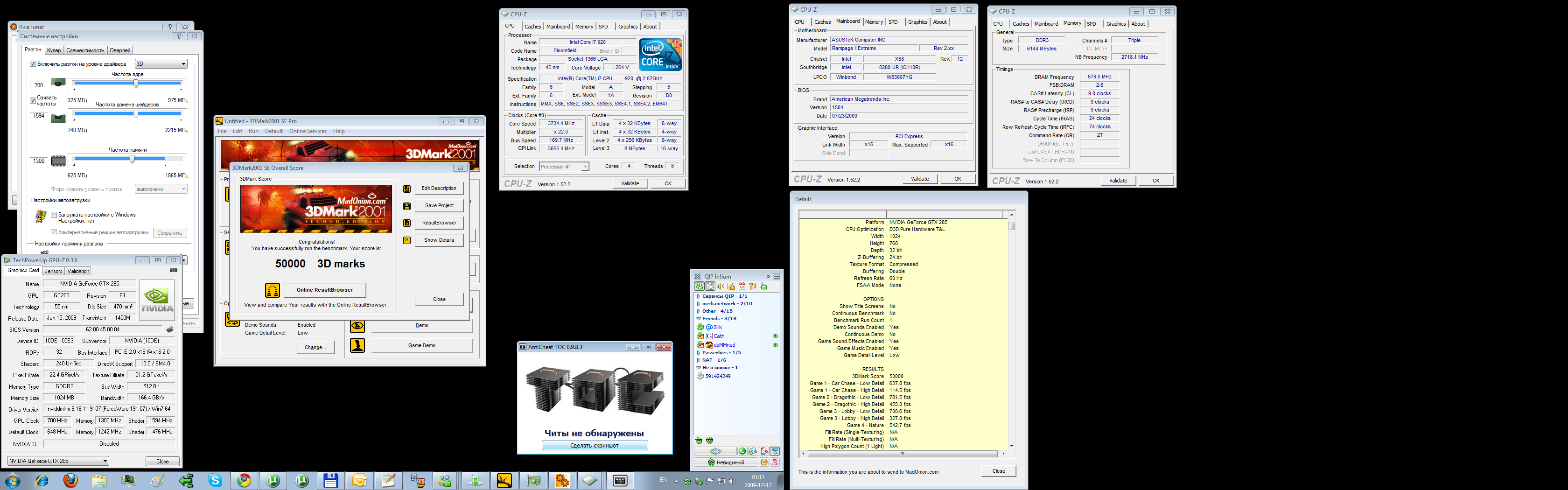Click the Edit Description icon in 3DMark score dialog
The height and width of the screenshot is (490, 1568).
(406, 189)
